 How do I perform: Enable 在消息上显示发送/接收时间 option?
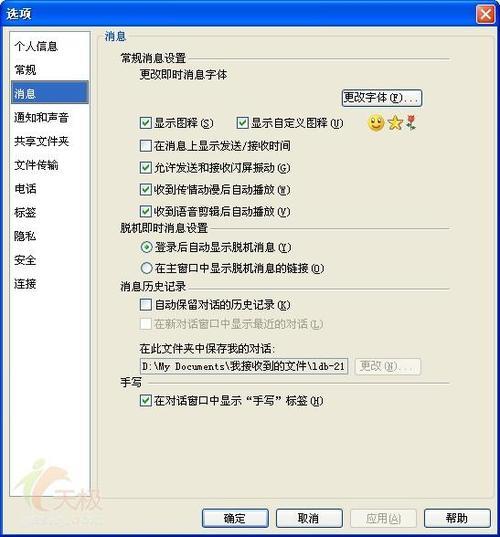pyautogui.click(x=146, y=146)
